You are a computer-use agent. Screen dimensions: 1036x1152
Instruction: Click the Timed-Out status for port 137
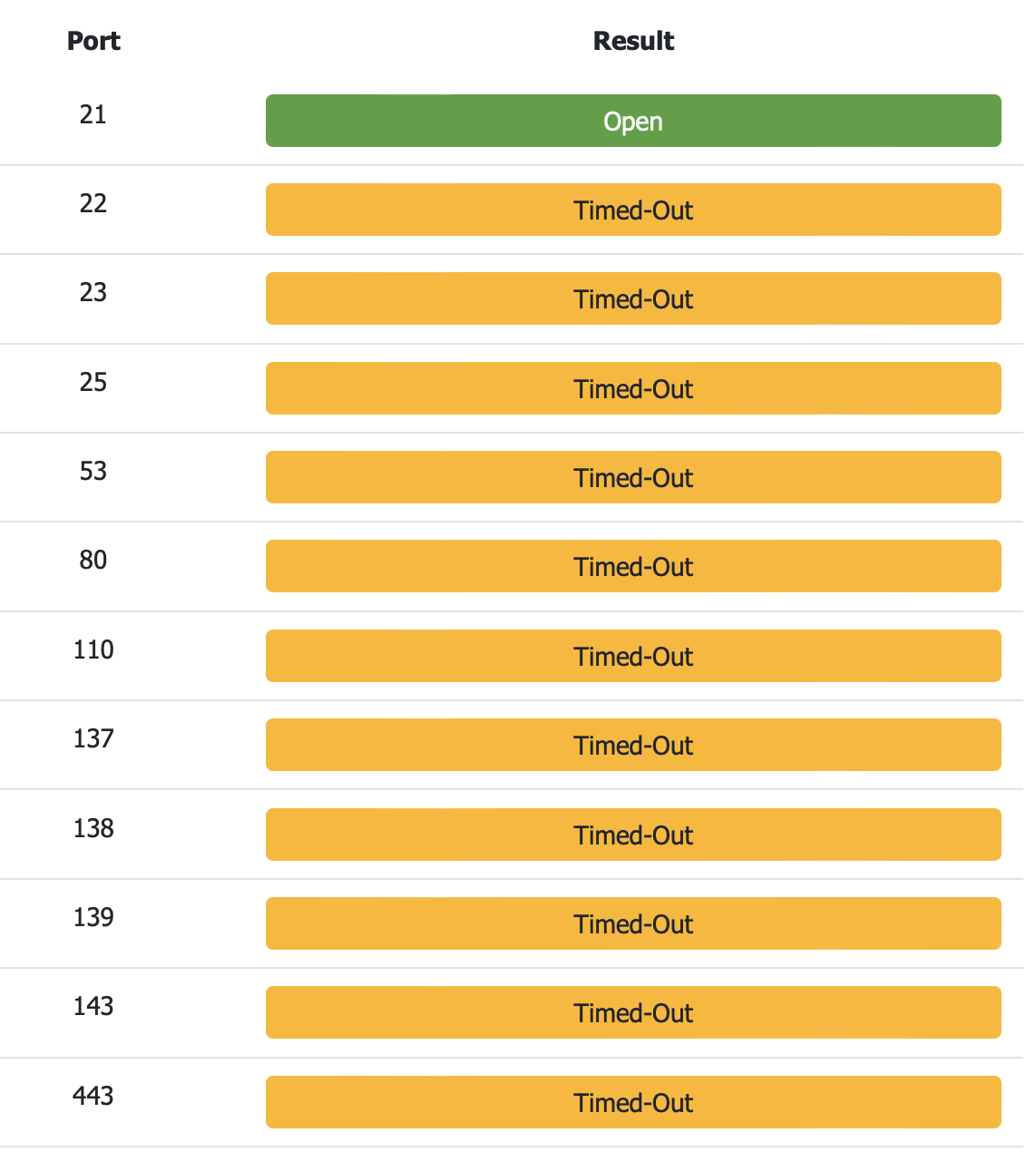pyautogui.click(x=632, y=745)
